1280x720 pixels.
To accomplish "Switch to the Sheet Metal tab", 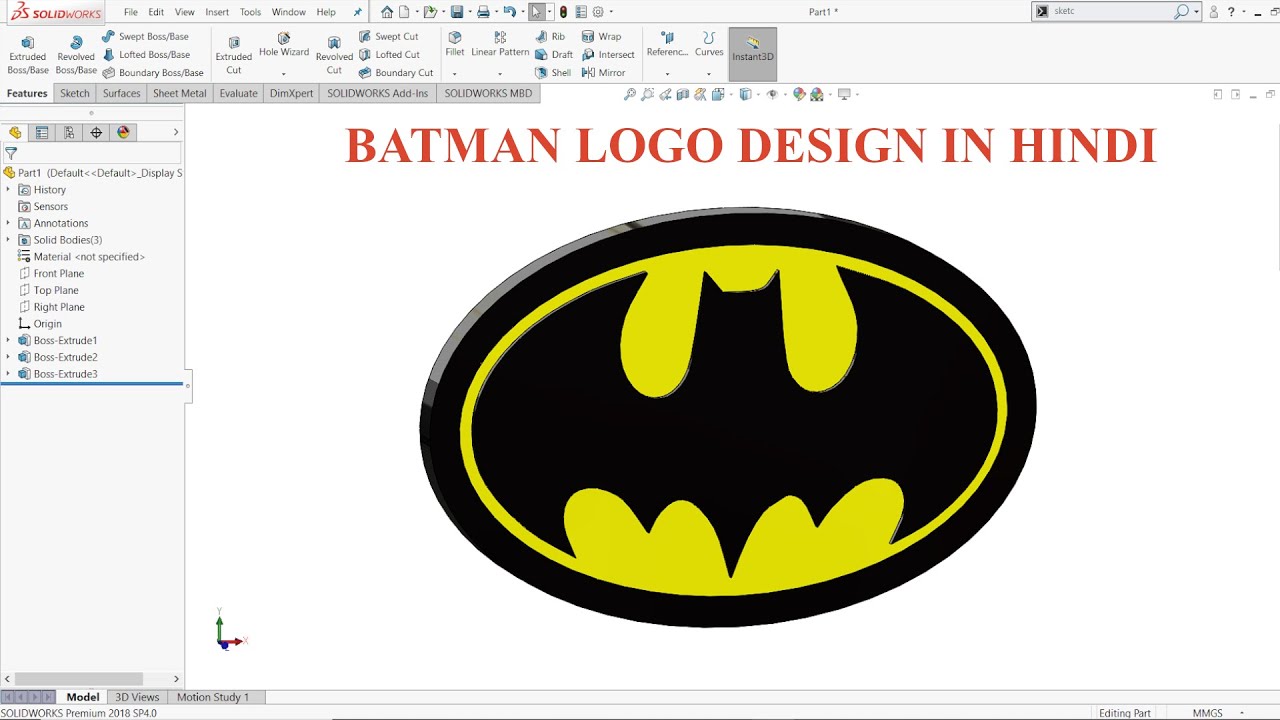I will point(180,93).
